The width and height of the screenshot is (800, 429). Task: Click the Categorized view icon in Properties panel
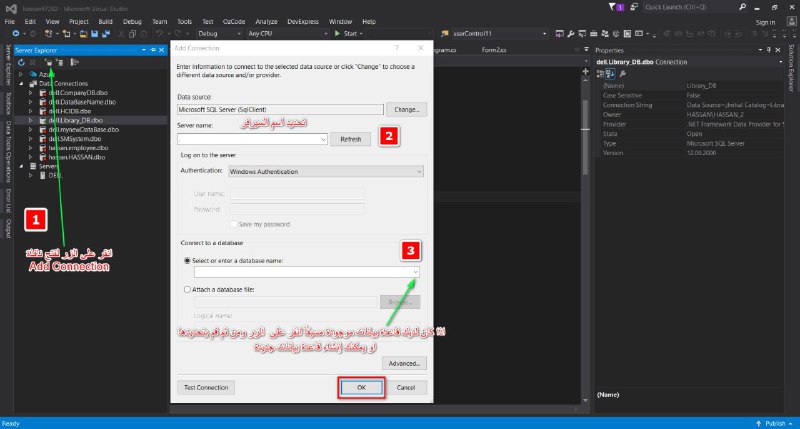[x=601, y=74]
